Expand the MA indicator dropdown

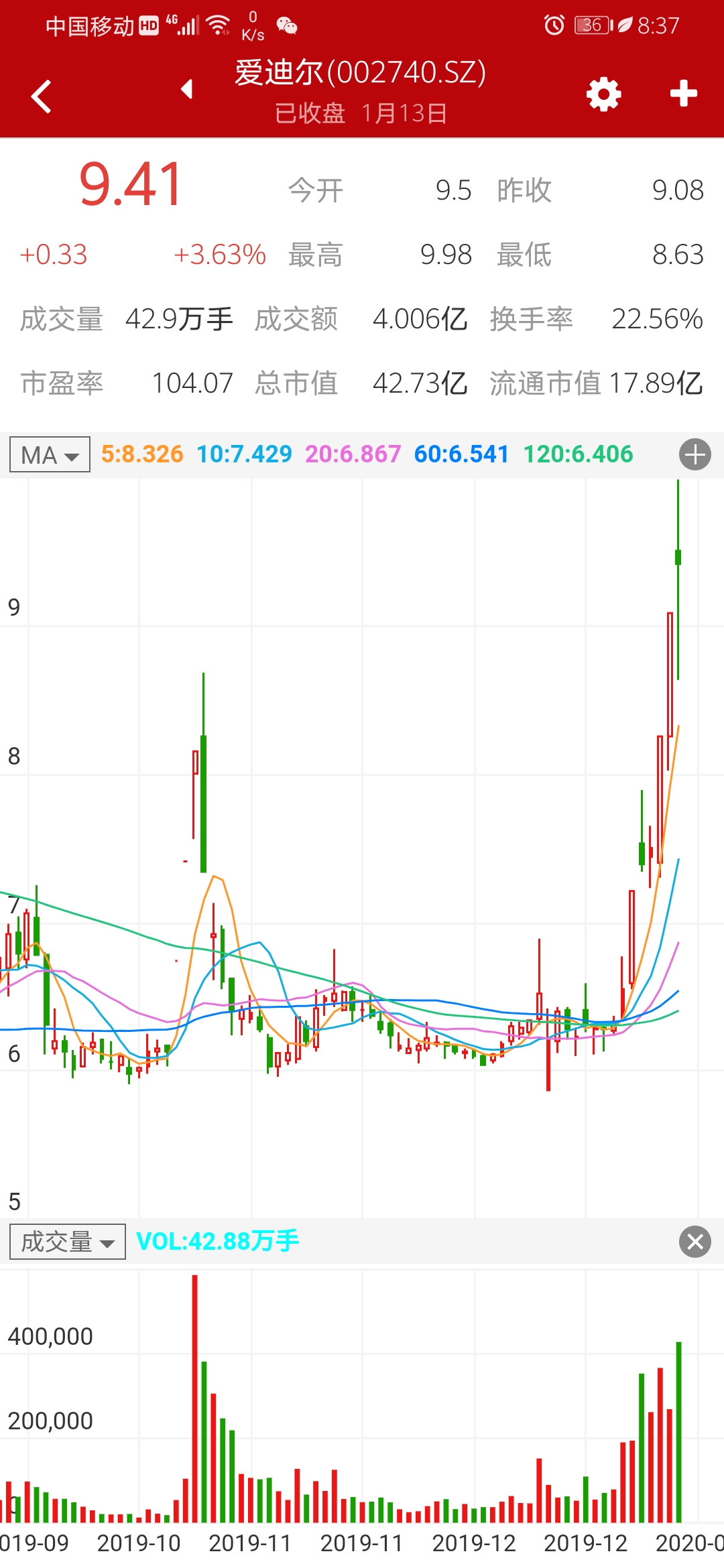[x=50, y=455]
